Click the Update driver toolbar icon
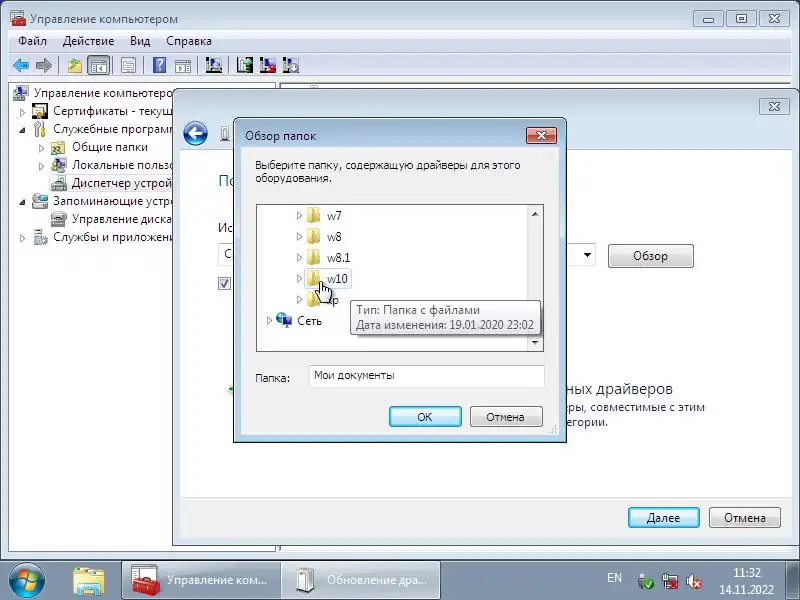 (x=244, y=65)
